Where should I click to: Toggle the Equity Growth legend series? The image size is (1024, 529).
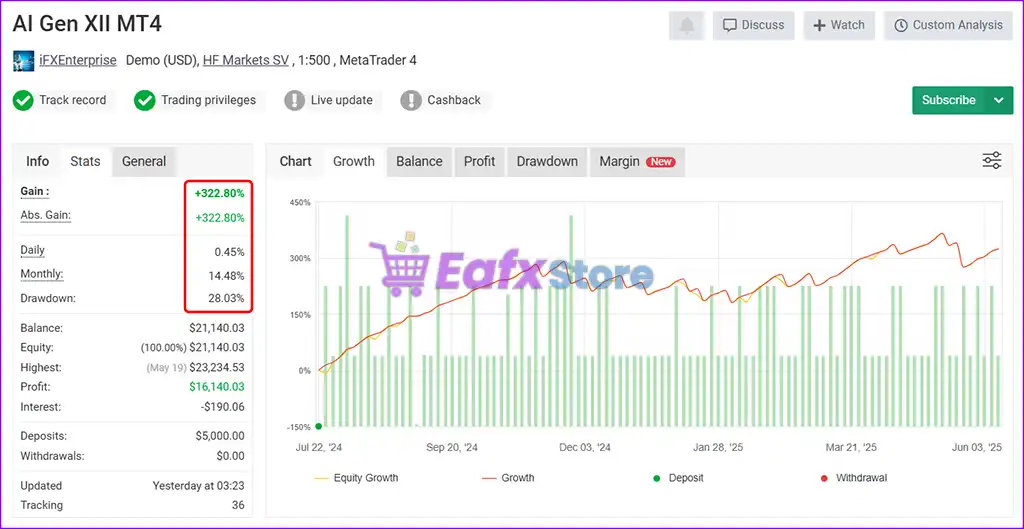(x=356, y=478)
